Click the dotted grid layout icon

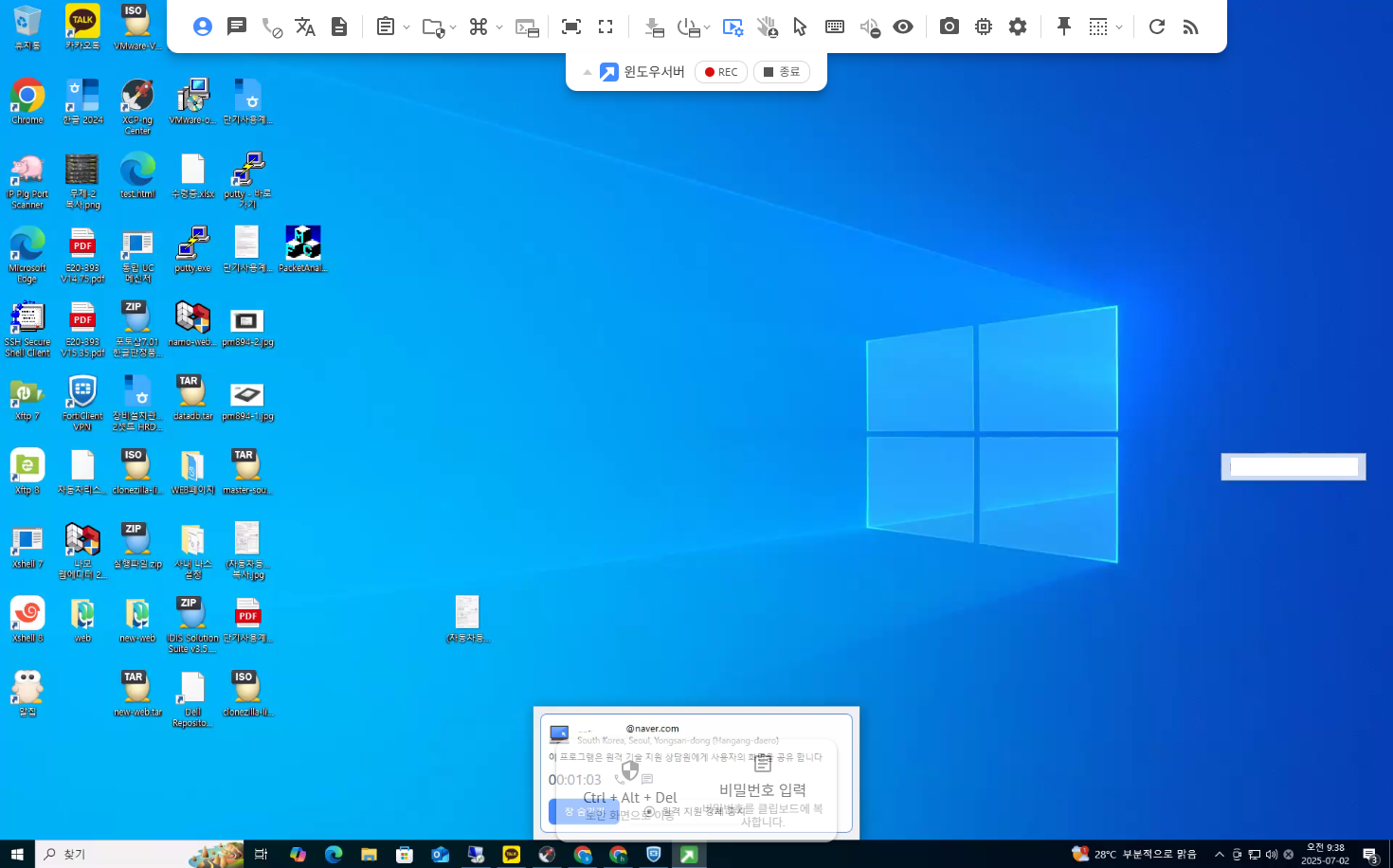1098,27
